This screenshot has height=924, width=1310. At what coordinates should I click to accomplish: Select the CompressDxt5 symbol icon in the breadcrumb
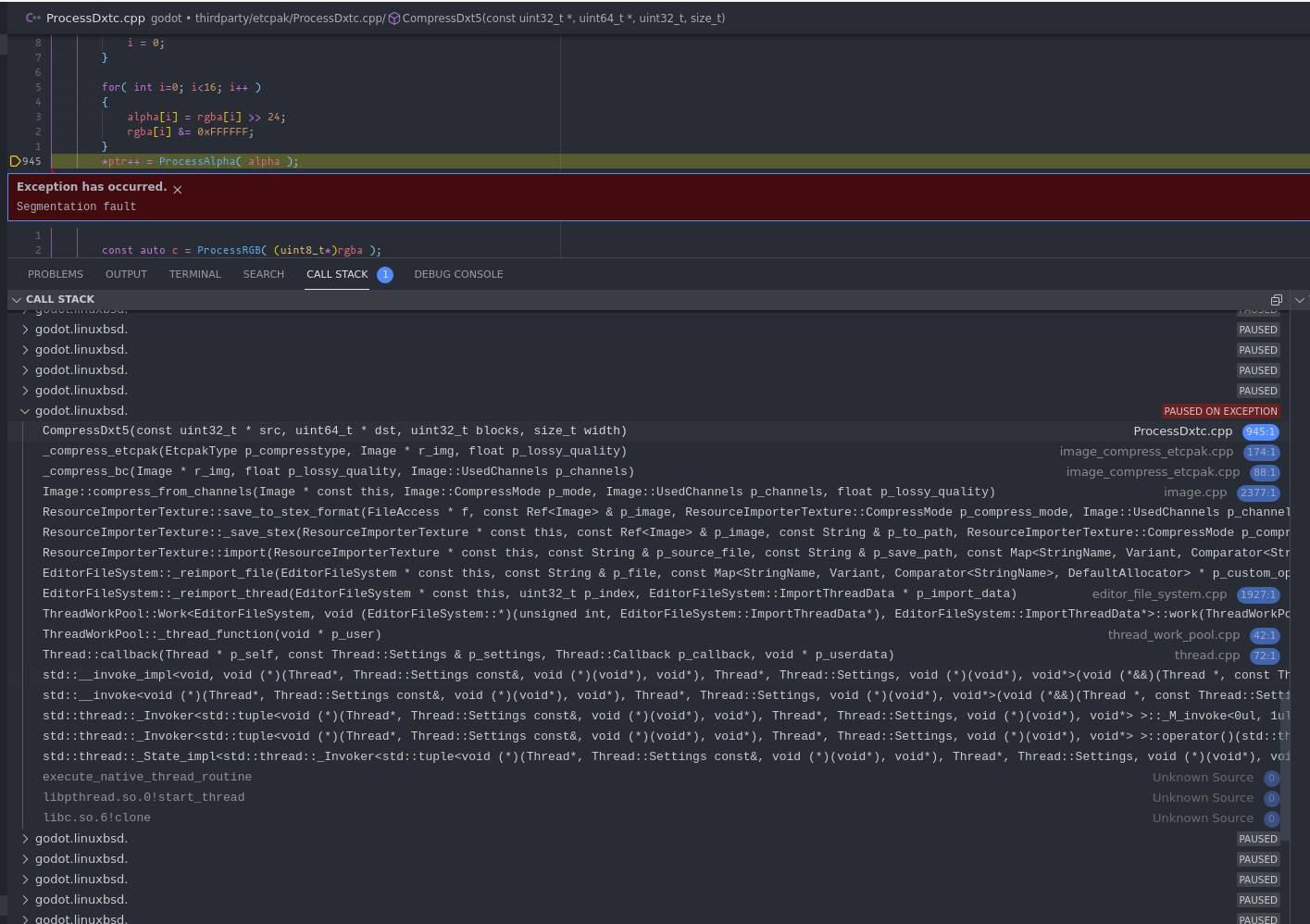click(x=393, y=18)
